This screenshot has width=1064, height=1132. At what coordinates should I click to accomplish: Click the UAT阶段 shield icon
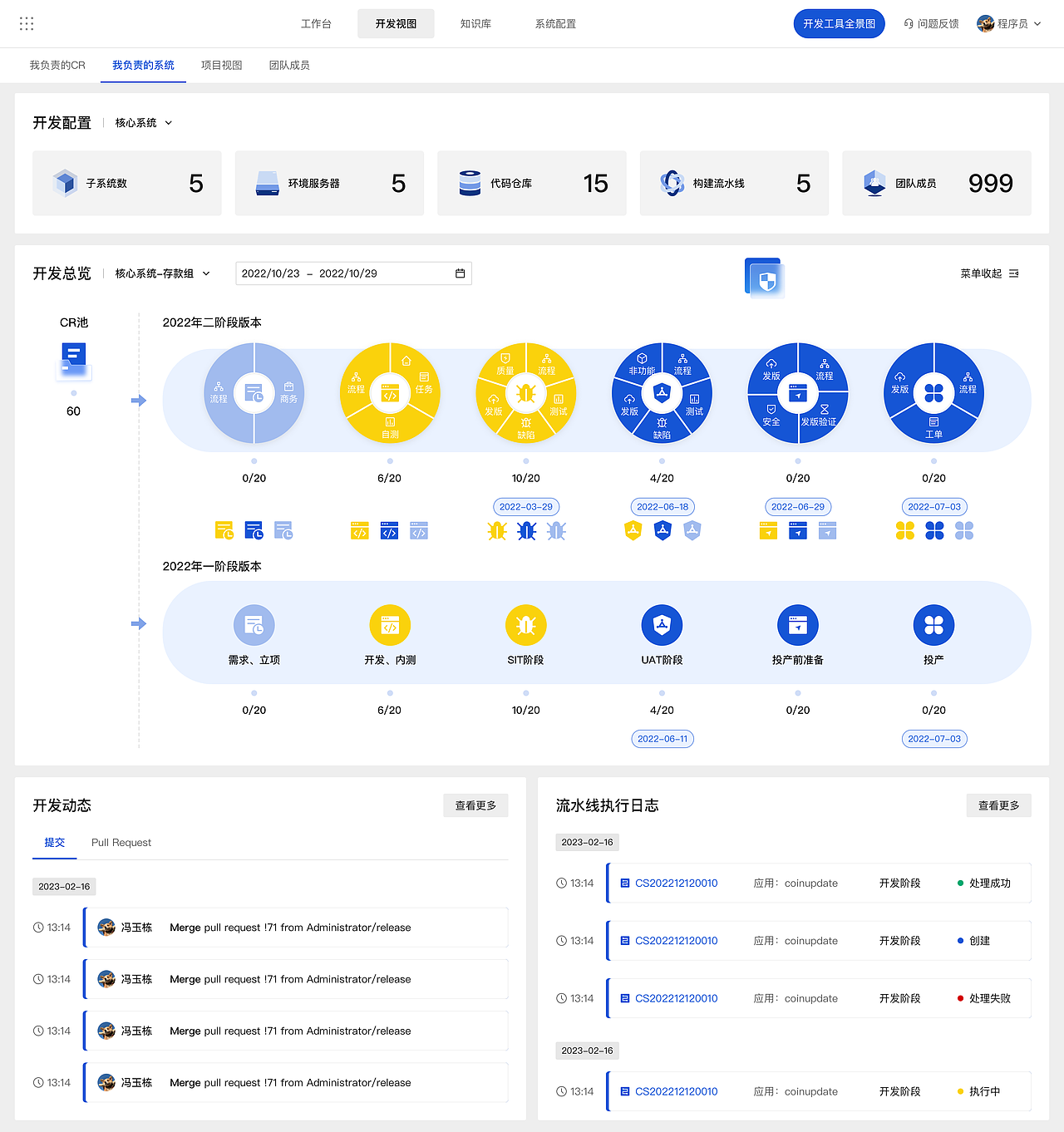point(662,625)
